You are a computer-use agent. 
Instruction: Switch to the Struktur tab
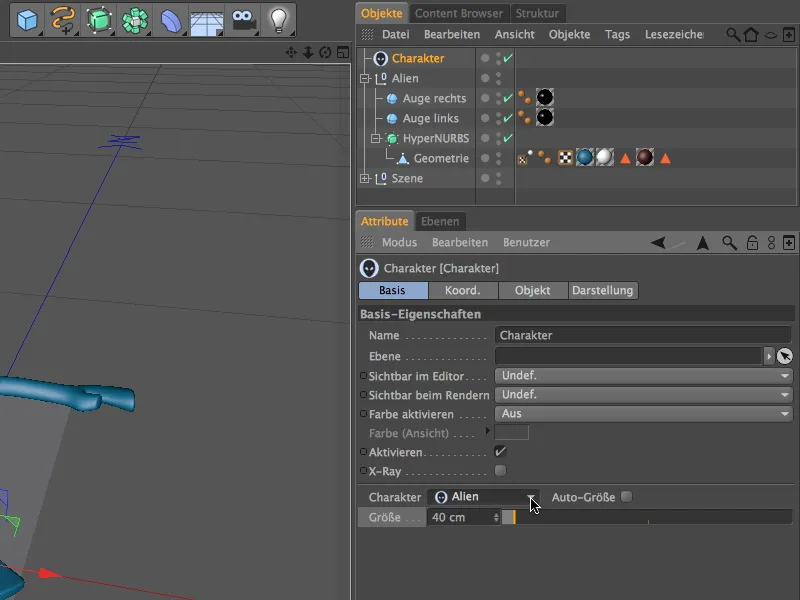tap(537, 13)
